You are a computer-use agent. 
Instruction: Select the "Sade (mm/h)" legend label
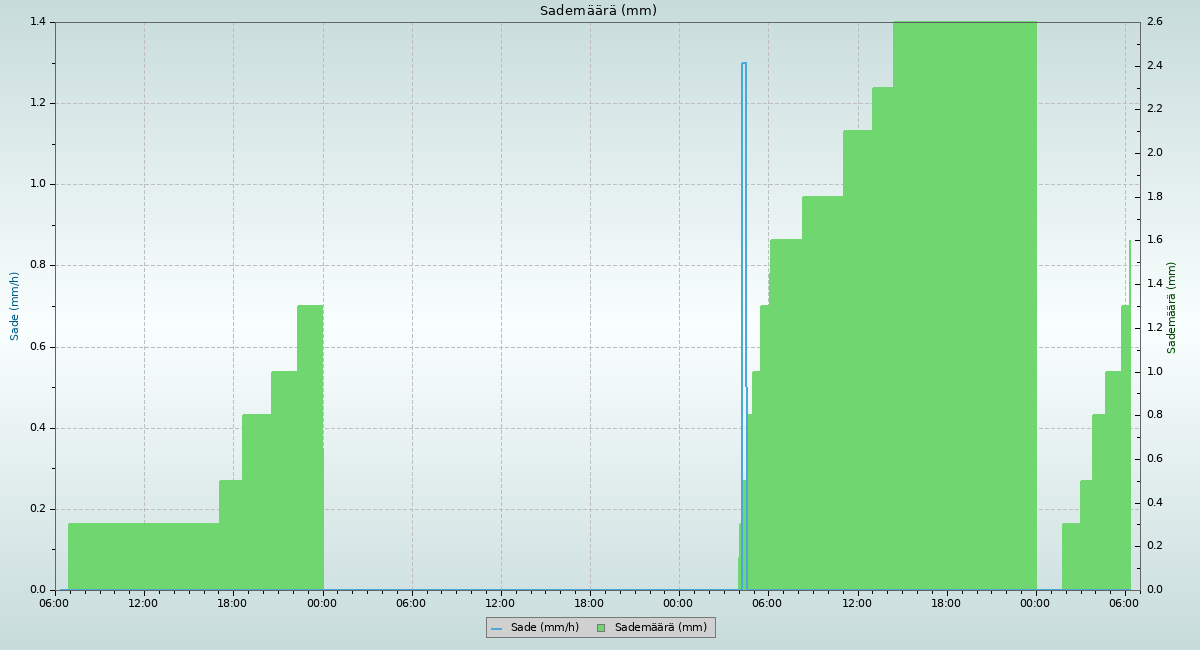(544, 628)
